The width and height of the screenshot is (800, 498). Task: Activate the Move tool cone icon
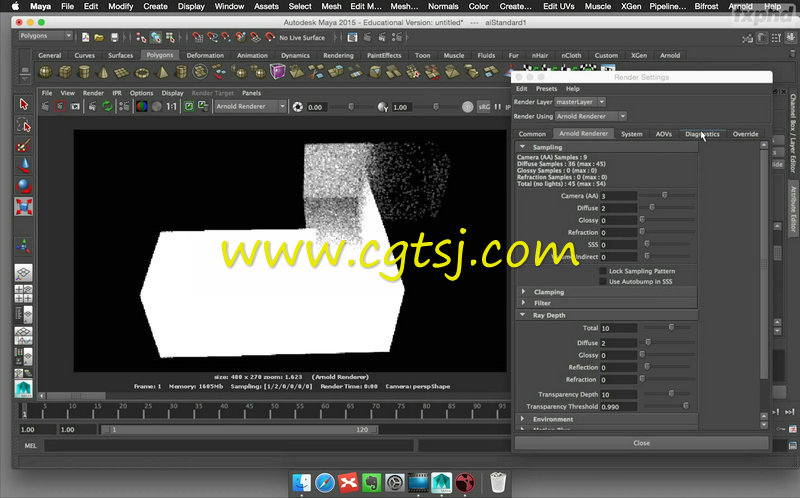[x=23, y=165]
